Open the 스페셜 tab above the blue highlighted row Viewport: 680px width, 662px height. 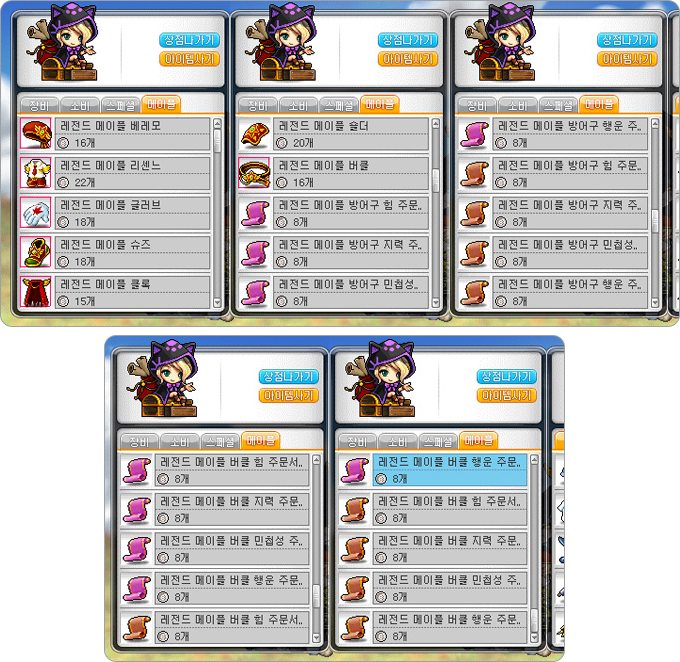pyautogui.click(x=438, y=441)
